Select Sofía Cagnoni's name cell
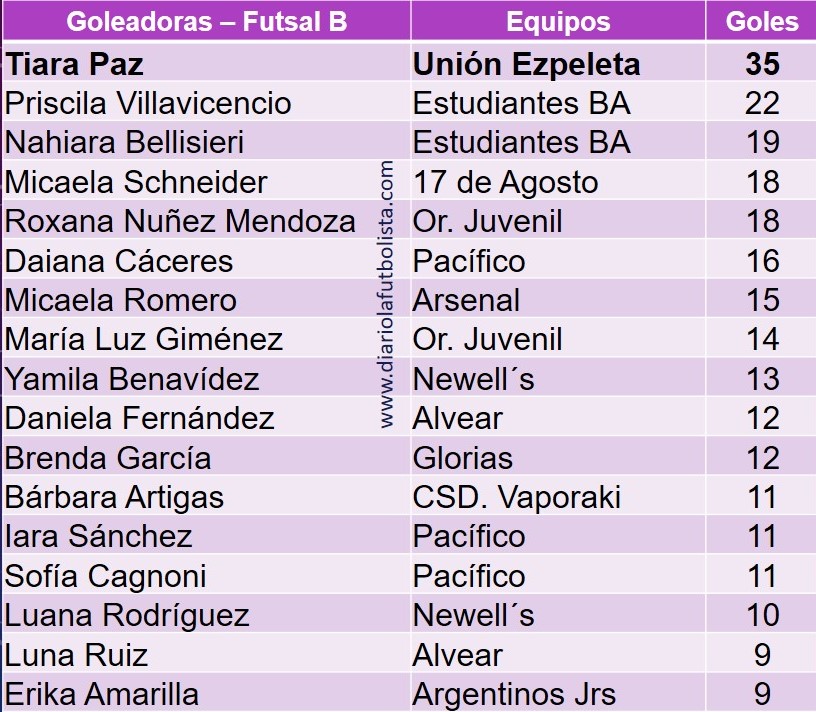Screen dimensions: 816x712 (106, 576)
